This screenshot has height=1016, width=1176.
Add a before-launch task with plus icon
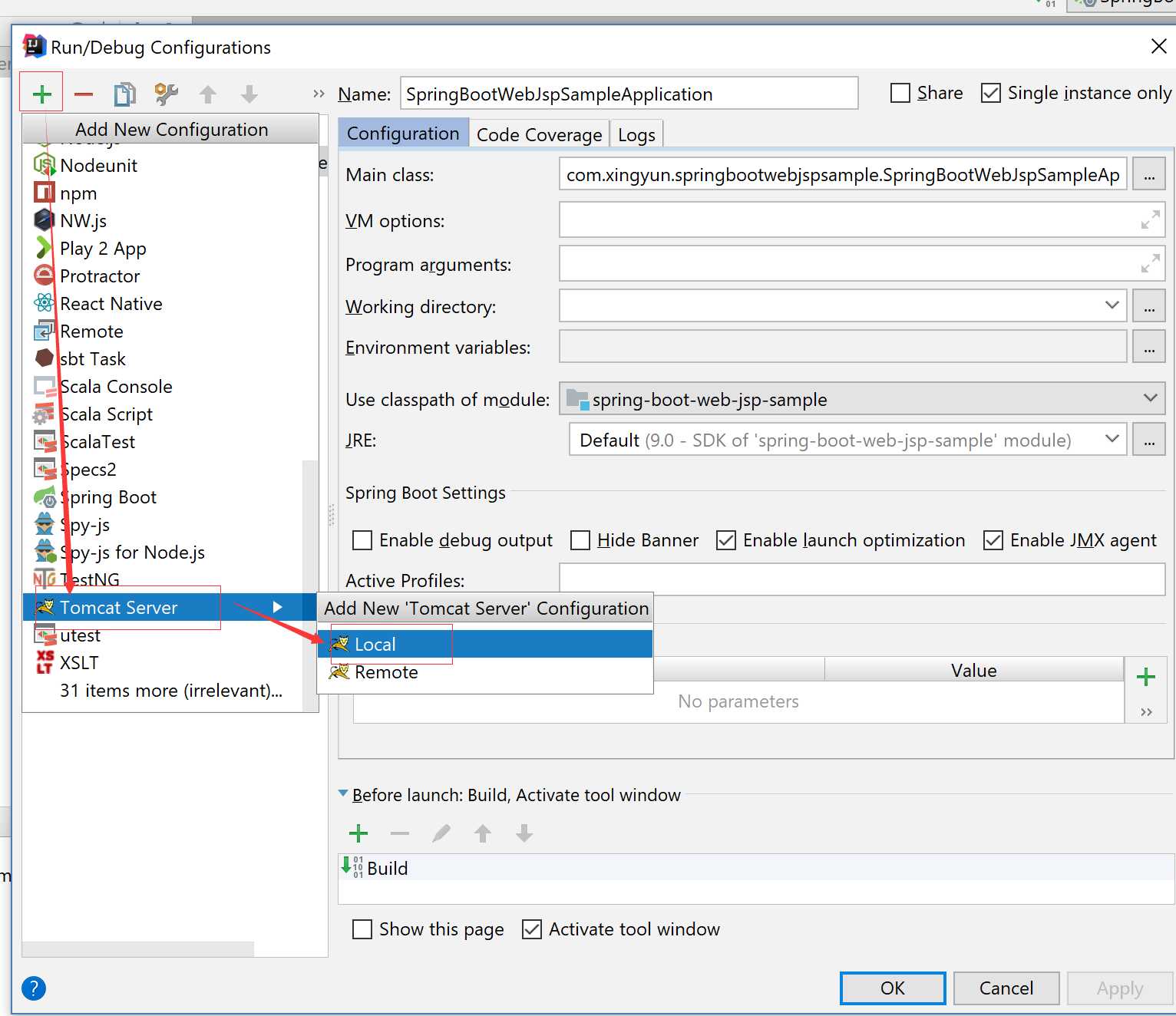[x=358, y=833]
